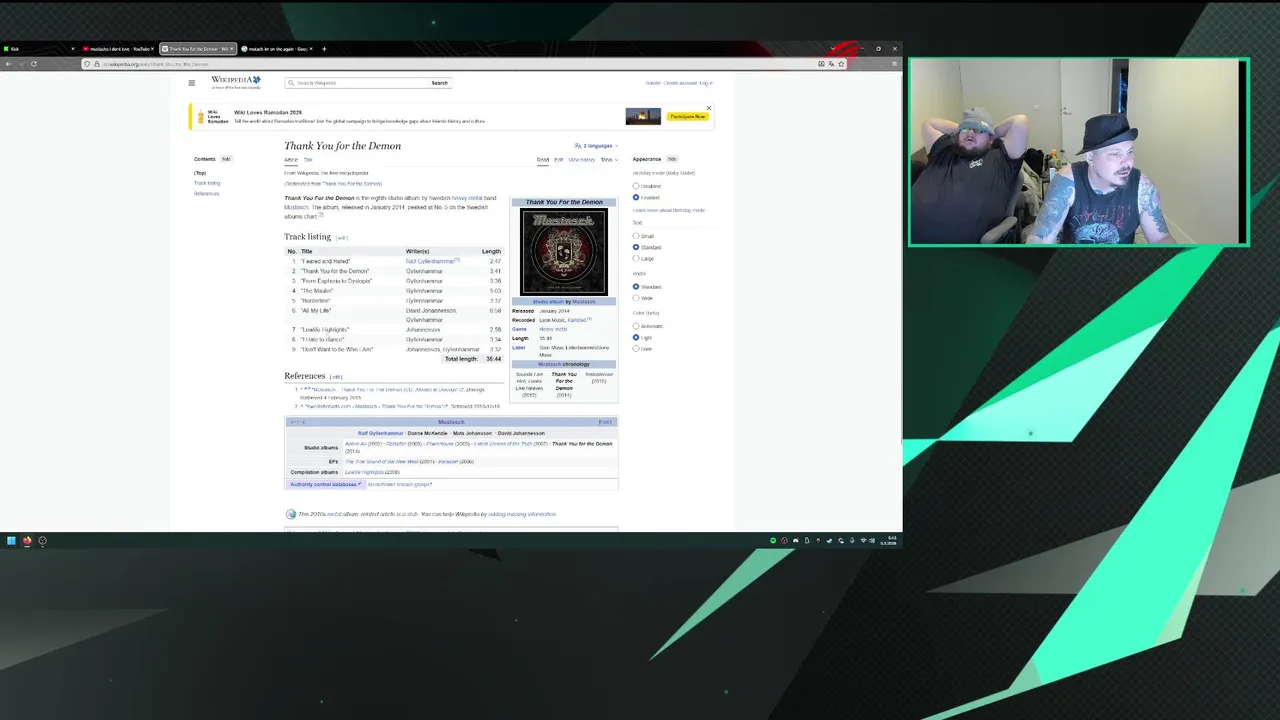Expand the 2 languages dropdown
This screenshot has height=720, width=1280.
coord(599,146)
